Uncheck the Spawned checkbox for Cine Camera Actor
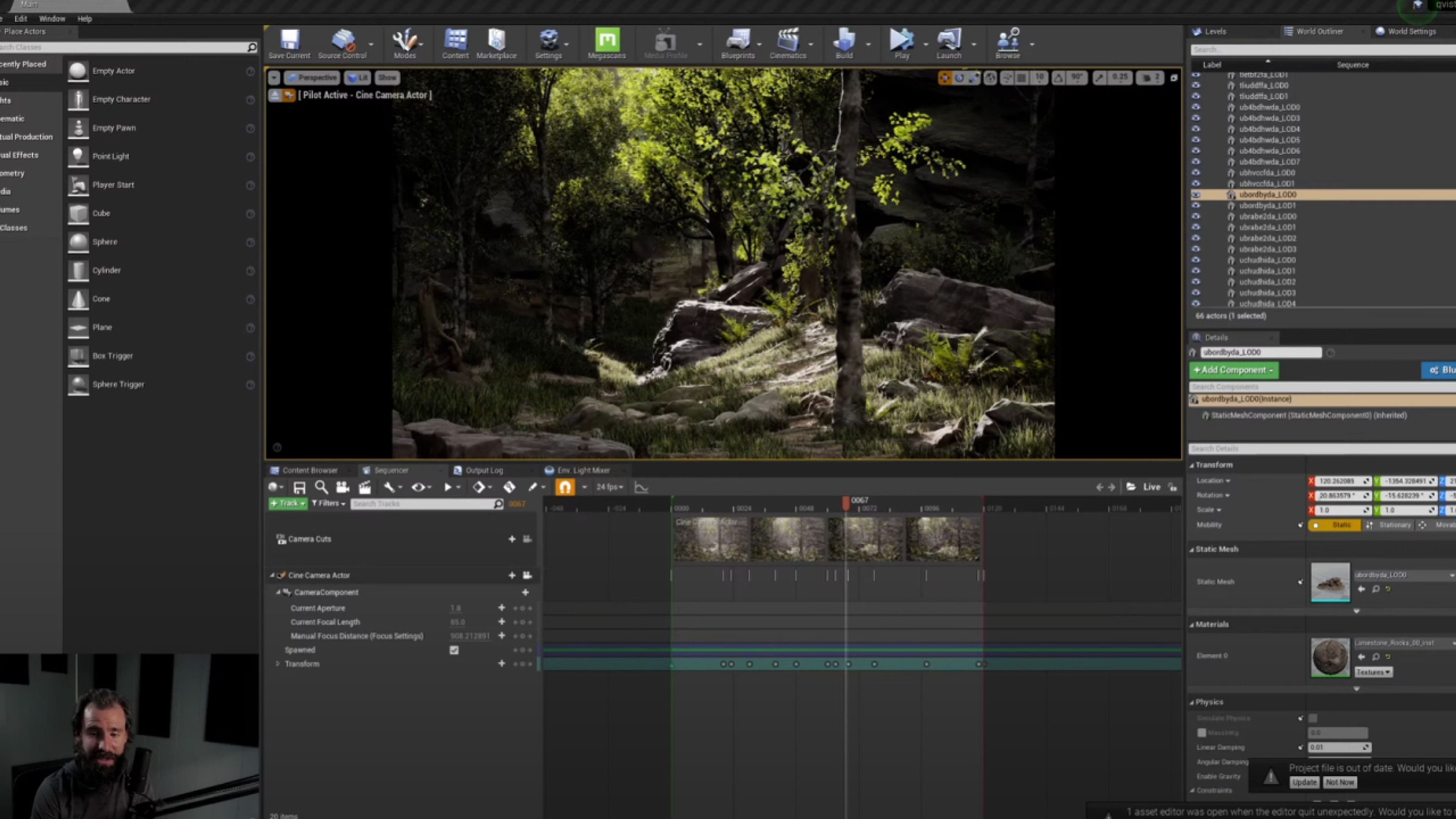The width and height of the screenshot is (1456, 819). point(454,650)
